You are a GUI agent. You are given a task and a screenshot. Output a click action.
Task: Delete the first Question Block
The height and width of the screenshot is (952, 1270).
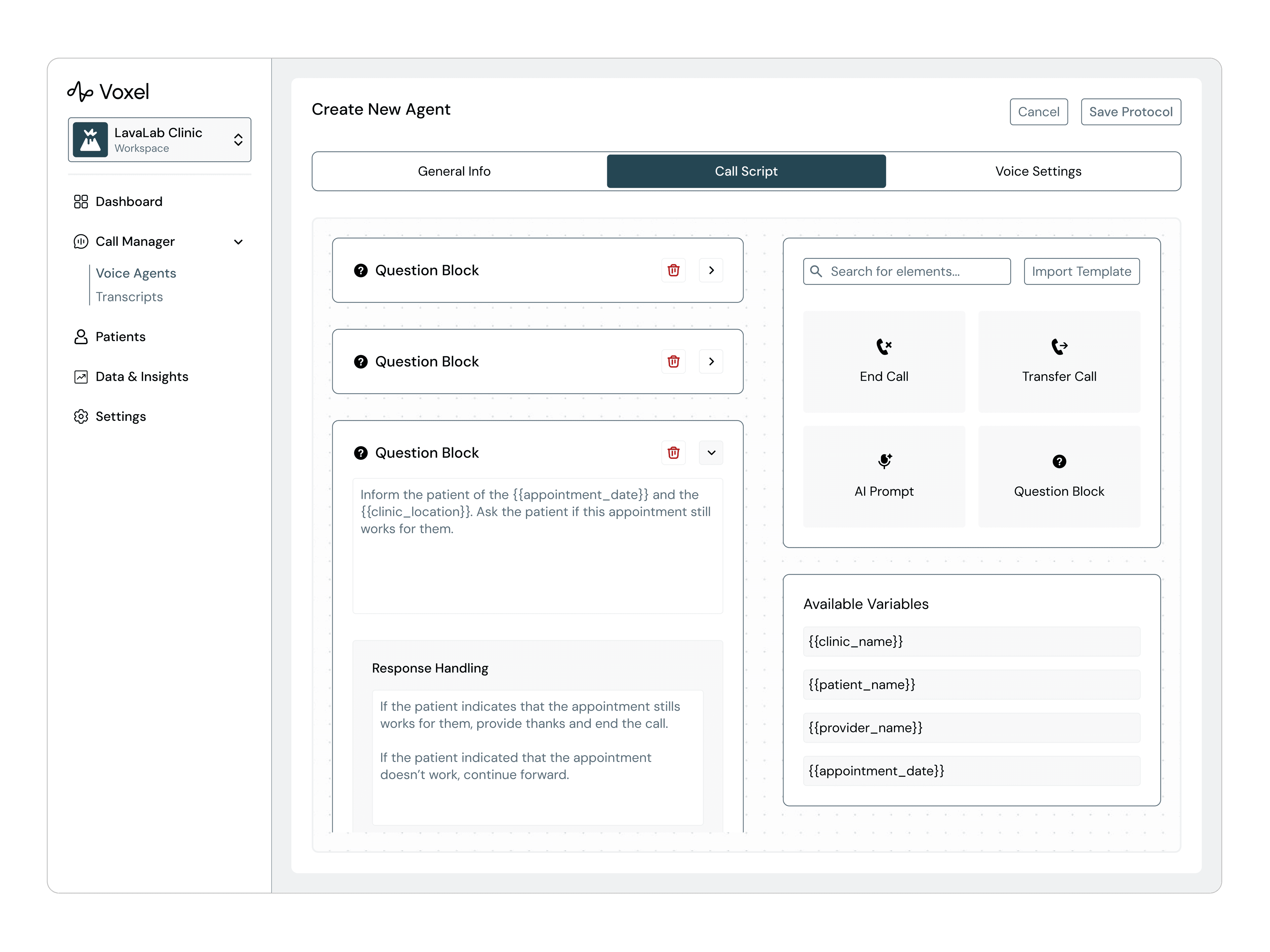click(673, 270)
